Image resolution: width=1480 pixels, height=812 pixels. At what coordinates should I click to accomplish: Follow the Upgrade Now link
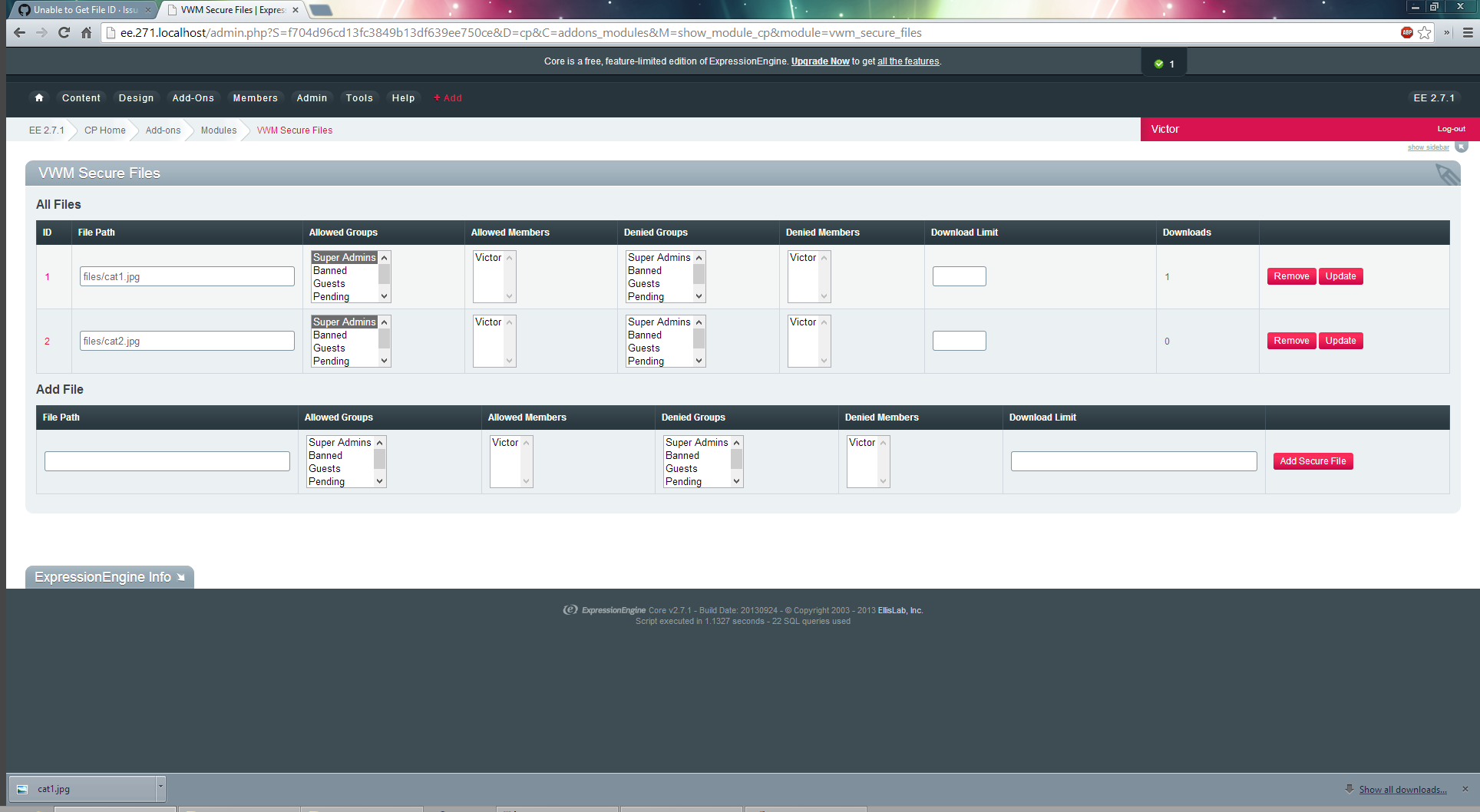[821, 61]
